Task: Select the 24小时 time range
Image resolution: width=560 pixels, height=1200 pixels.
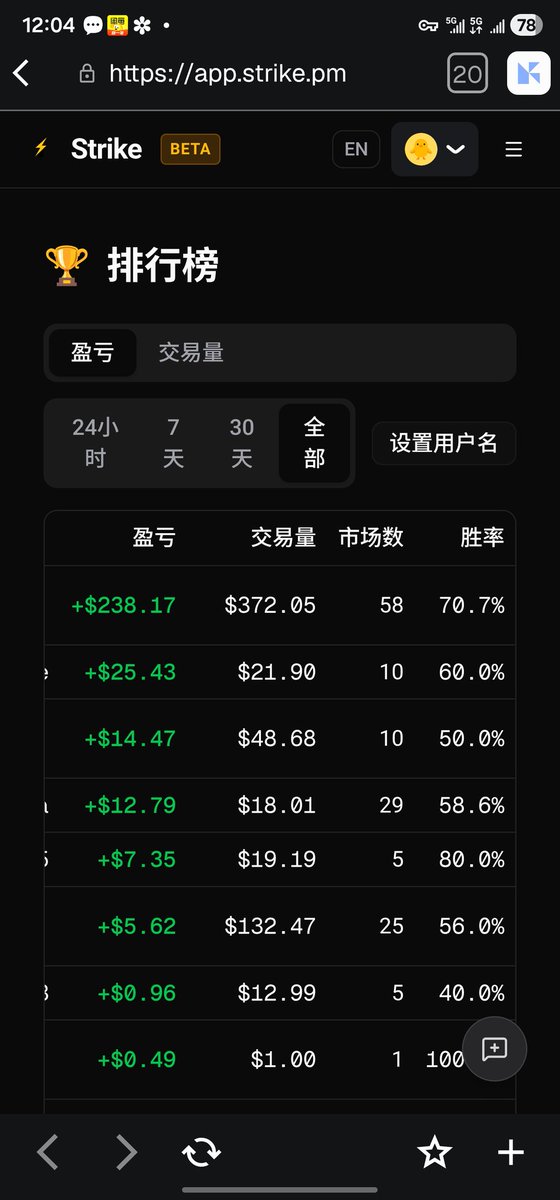Action: coord(96,443)
